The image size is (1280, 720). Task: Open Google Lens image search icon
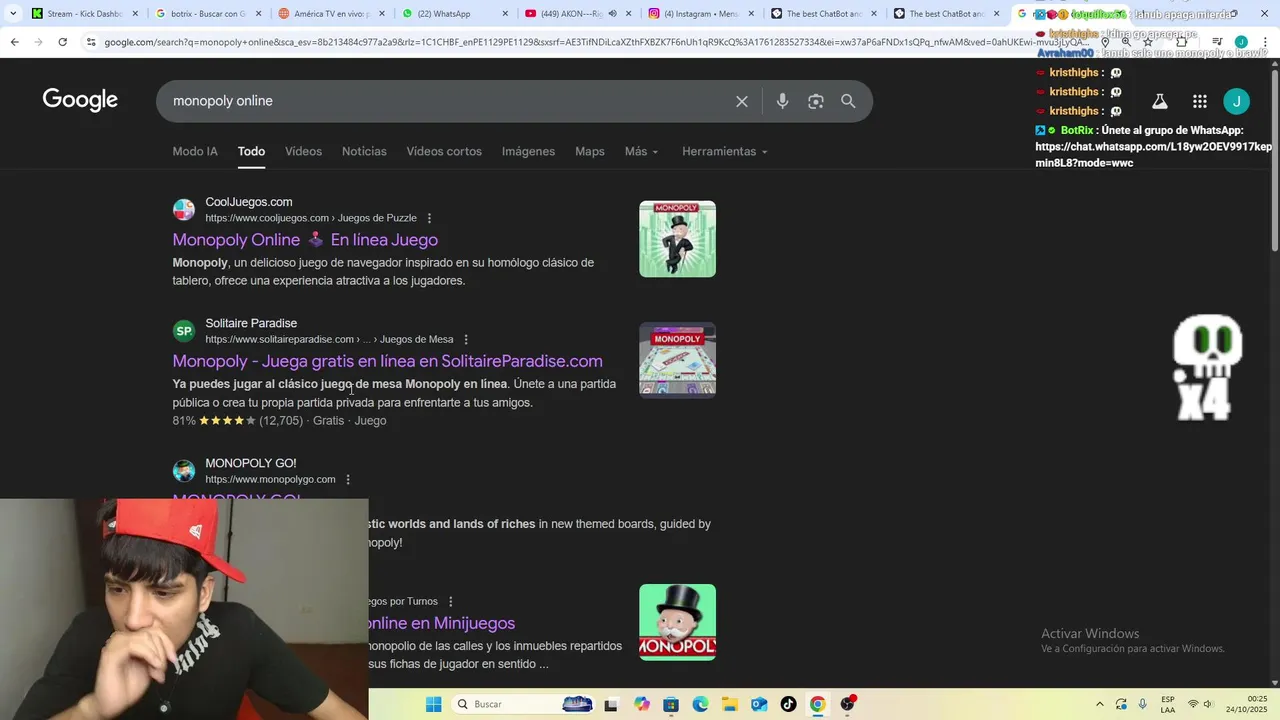pos(816,101)
